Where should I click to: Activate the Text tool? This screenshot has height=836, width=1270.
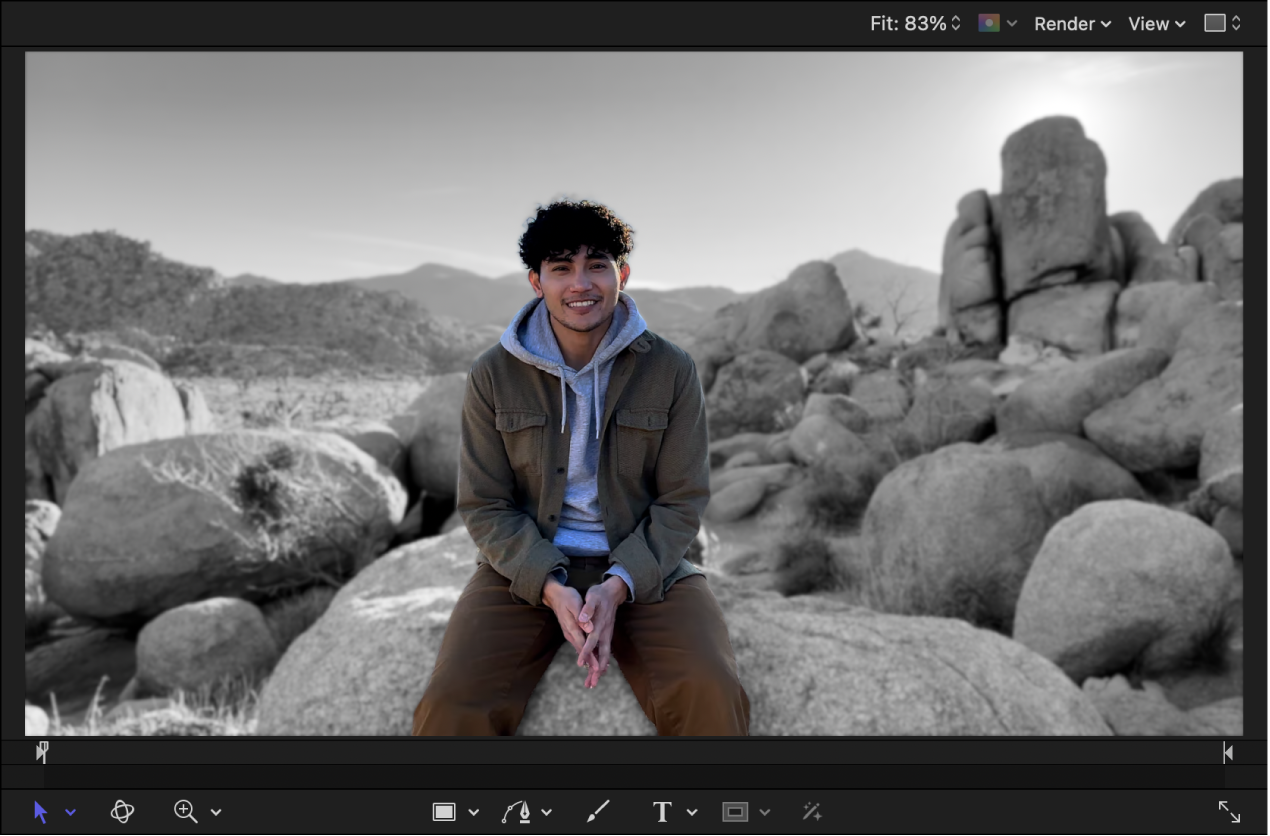[x=661, y=811]
